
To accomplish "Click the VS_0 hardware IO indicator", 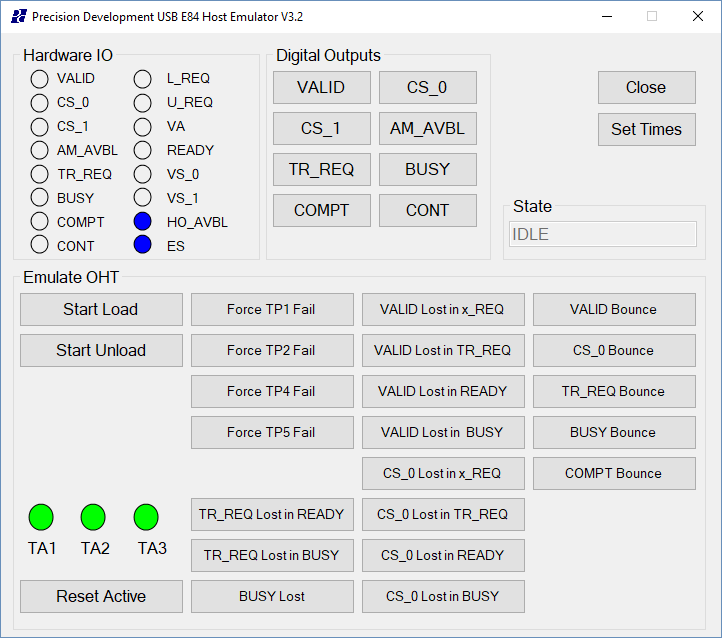I will click(x=143, y=174).
